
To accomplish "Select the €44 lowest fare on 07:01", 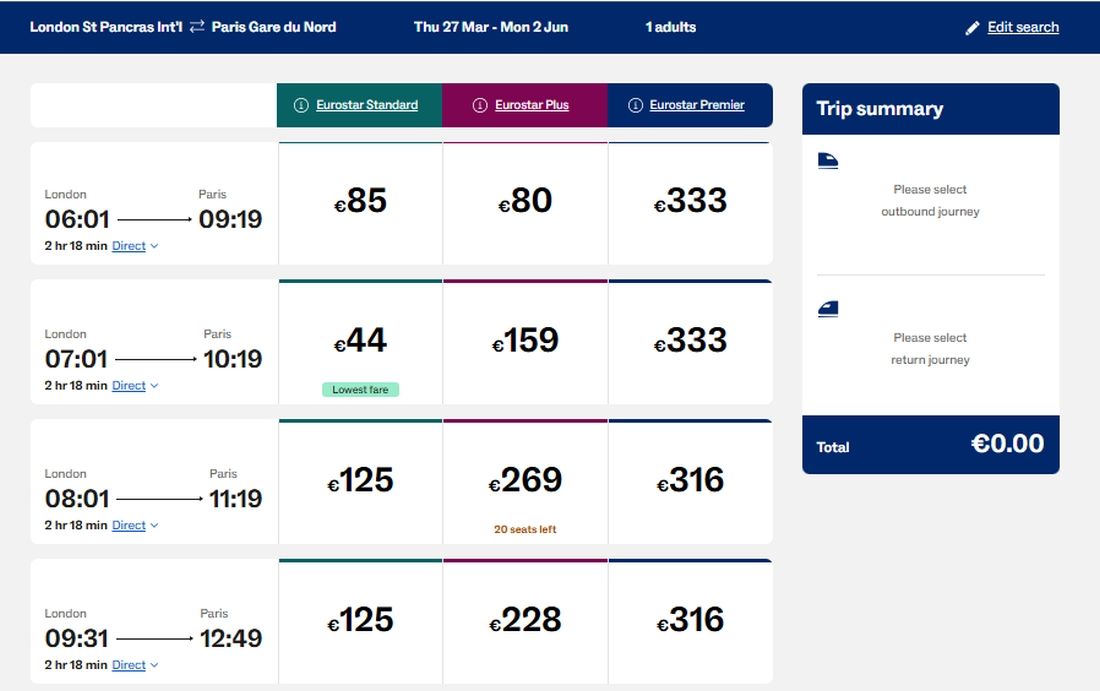I will pyautogui.click(x=360, y=342).
